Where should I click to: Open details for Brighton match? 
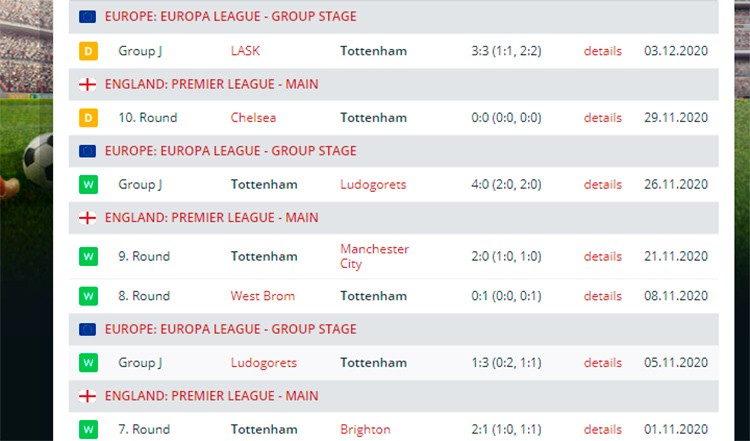603,430
